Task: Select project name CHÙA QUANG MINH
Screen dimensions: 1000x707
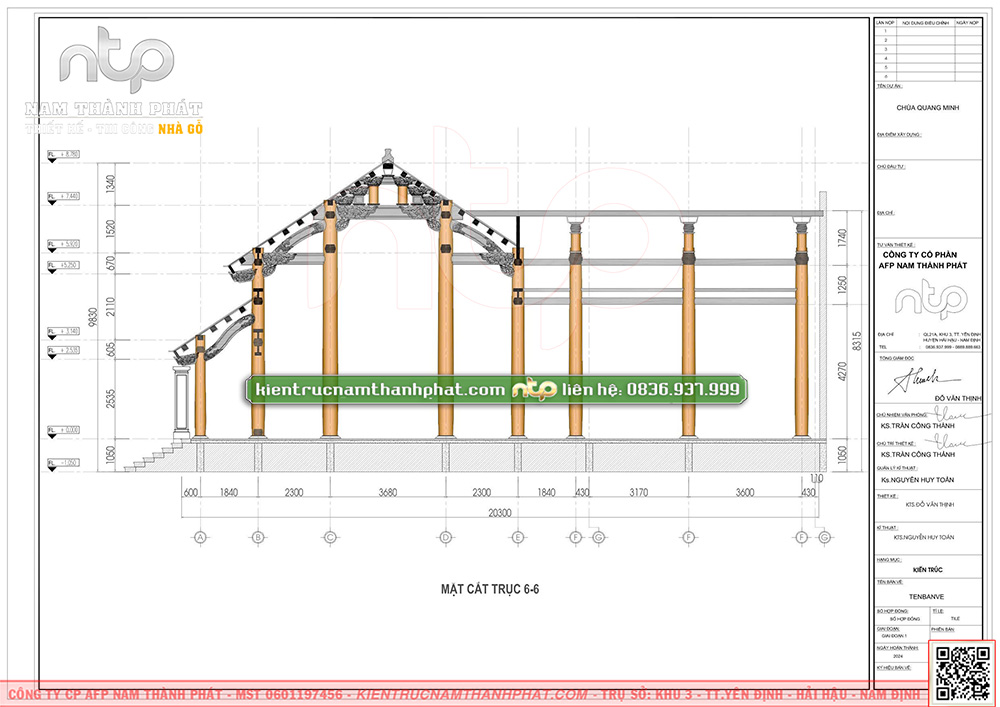Action: point(927,108)
